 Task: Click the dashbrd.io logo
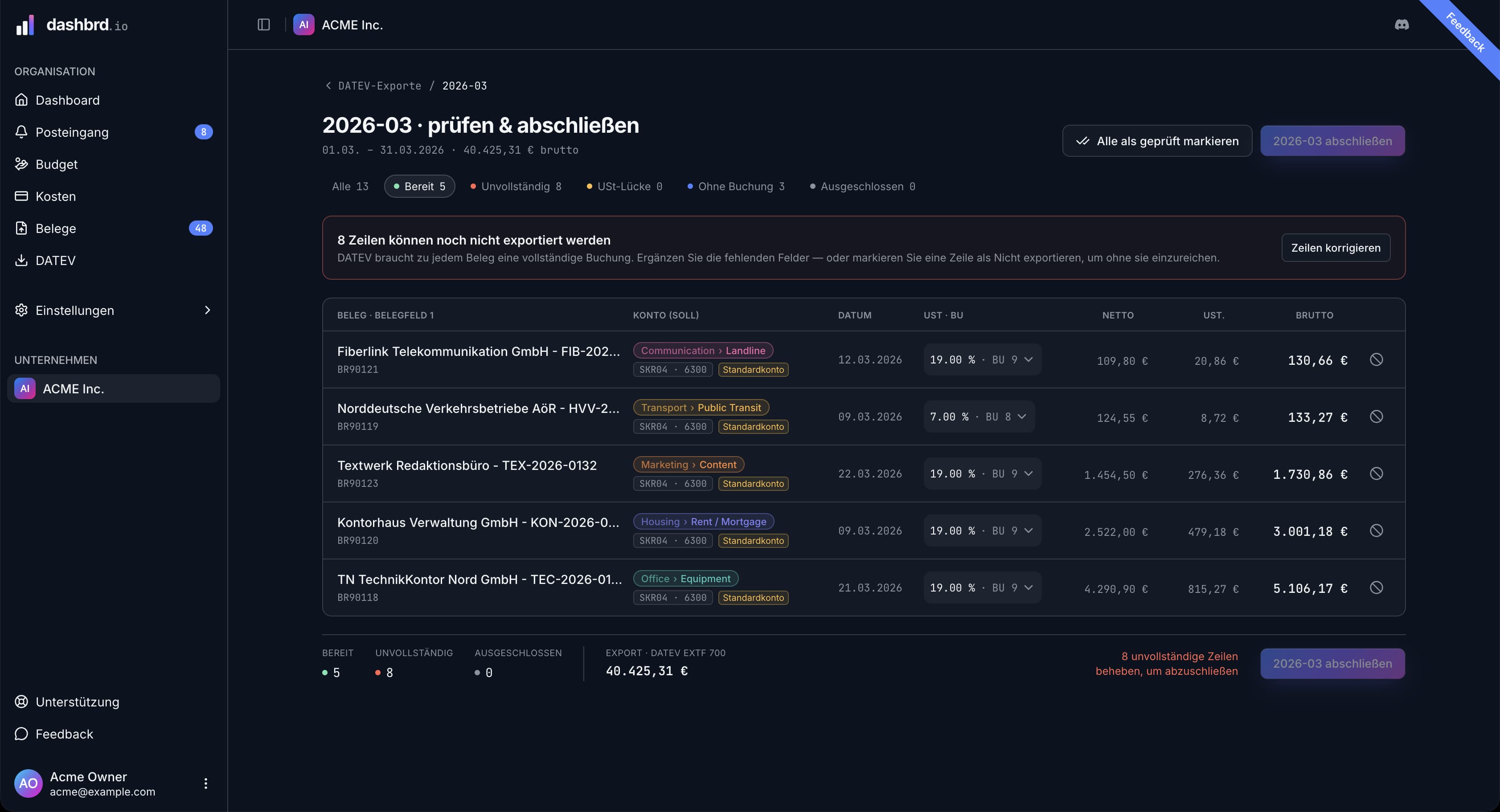pos(72,24)
